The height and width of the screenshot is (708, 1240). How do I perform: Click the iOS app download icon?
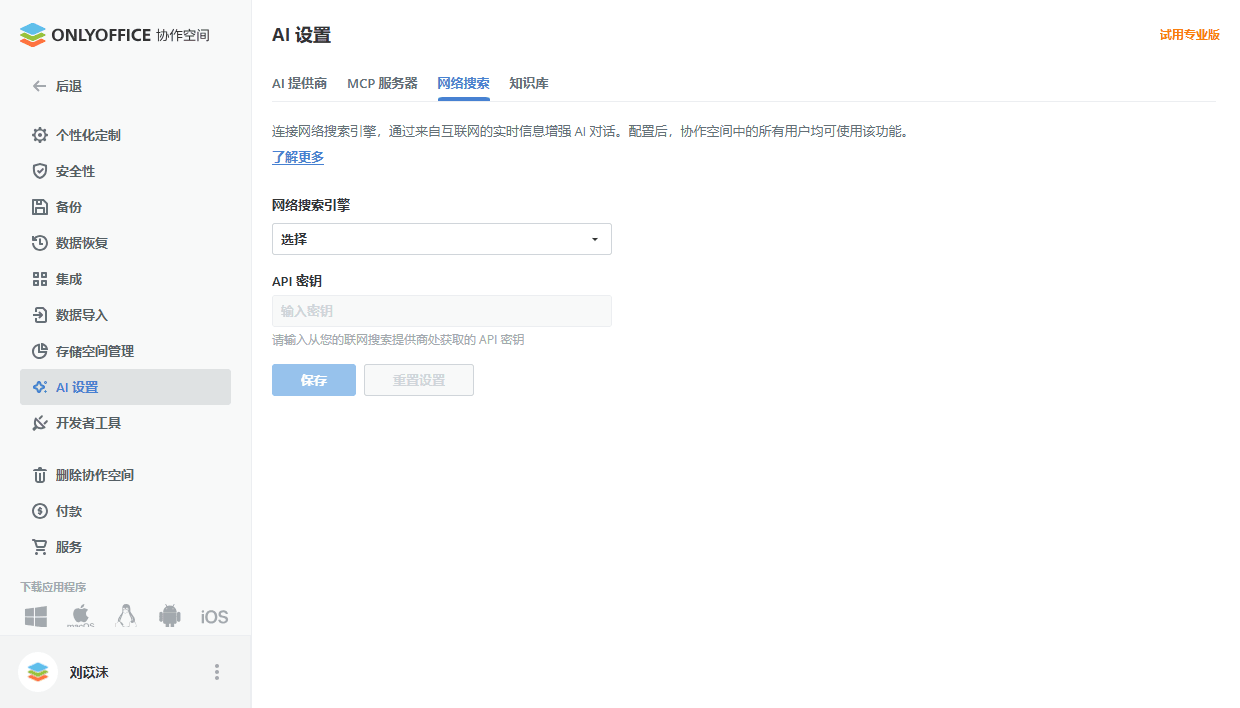[x=213, y=616]
